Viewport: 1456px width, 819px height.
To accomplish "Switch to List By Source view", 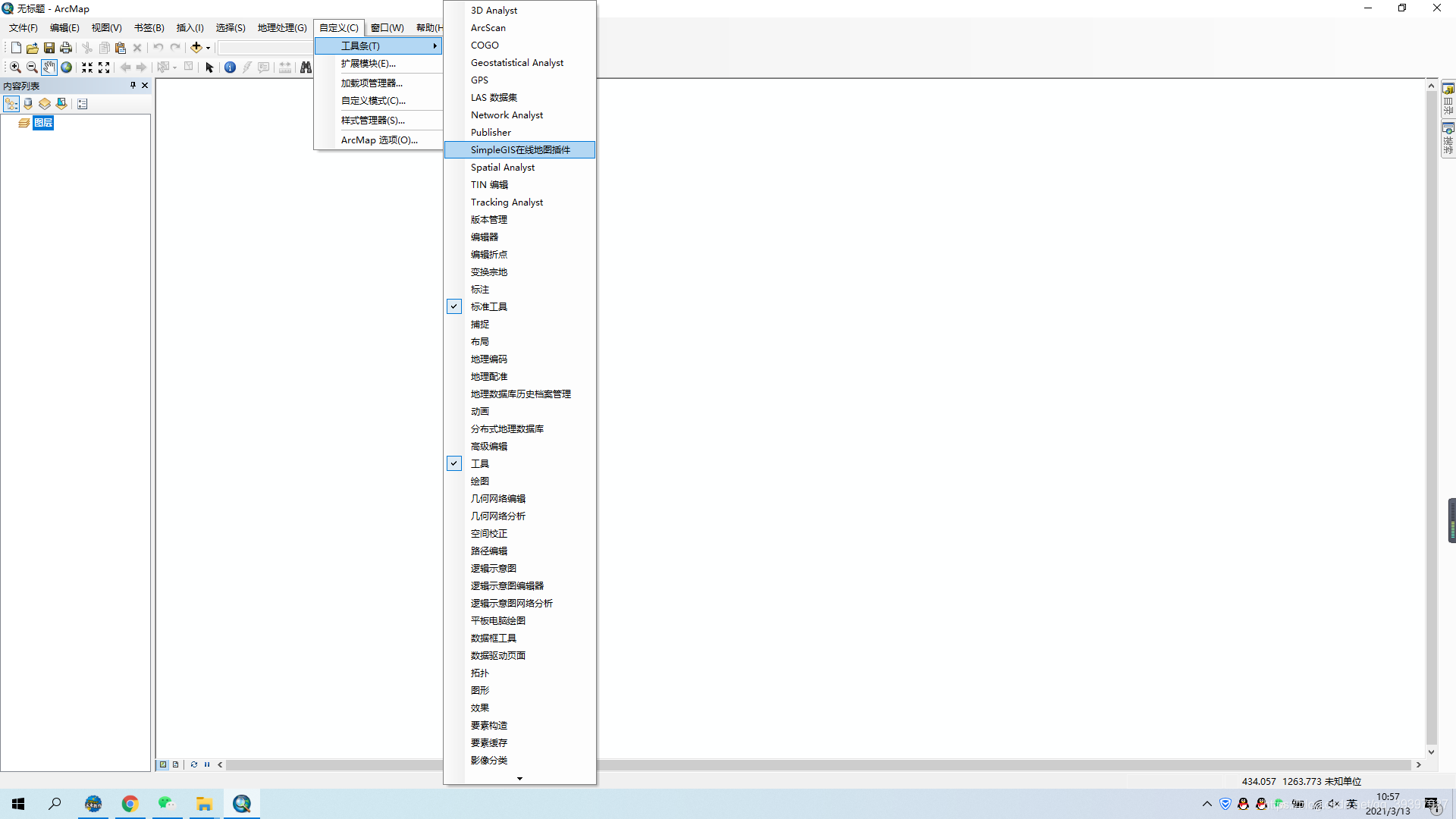I will [28, 104].
